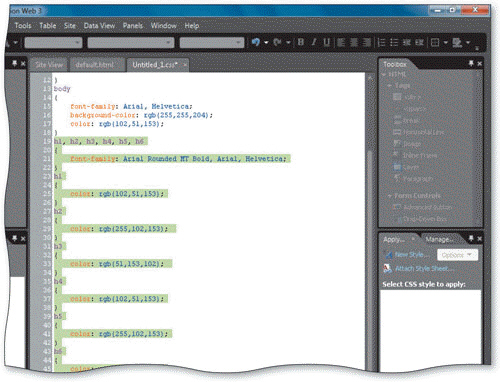Click the Redo icon

point(277,42)
